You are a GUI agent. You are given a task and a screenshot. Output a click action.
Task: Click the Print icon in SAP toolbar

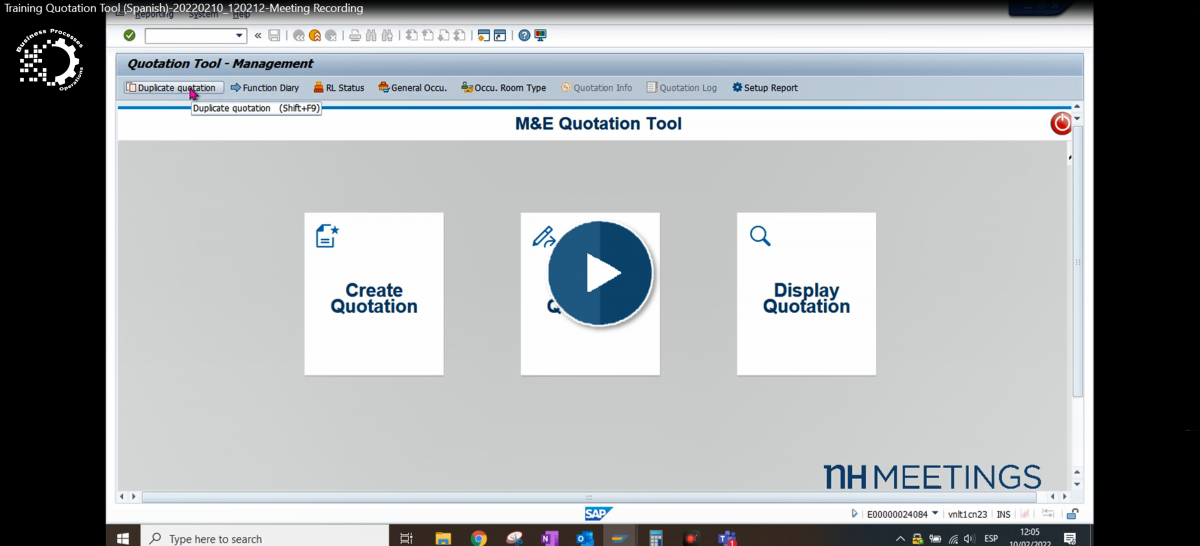coord(355,36)
